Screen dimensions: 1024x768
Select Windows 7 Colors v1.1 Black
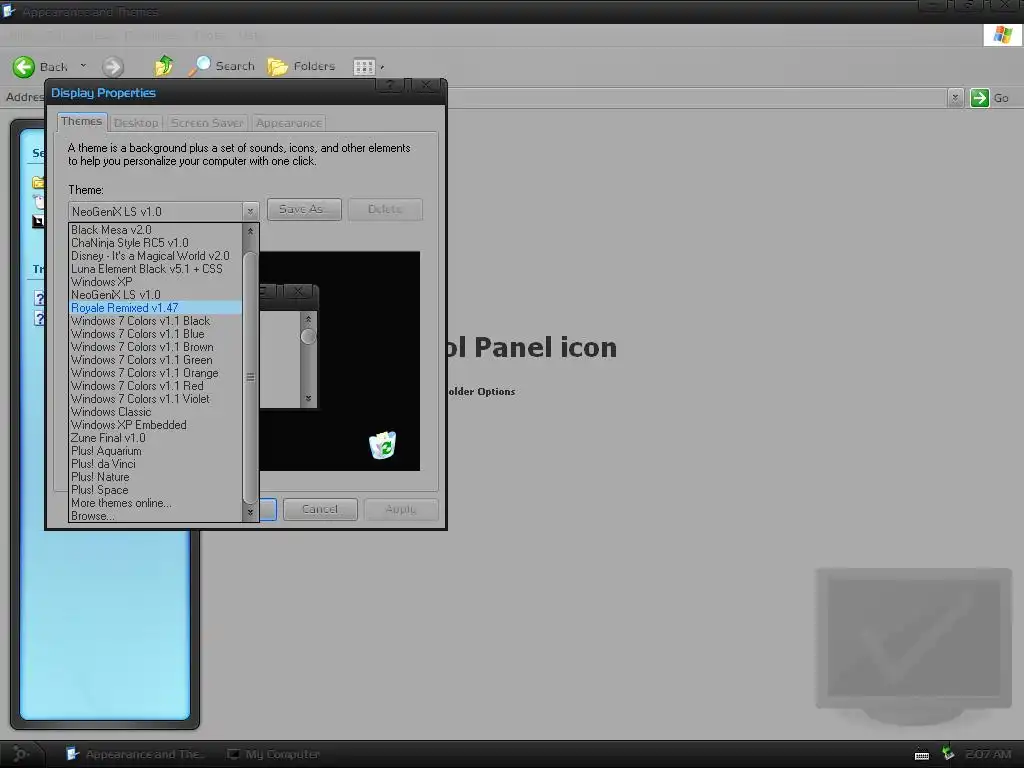(x=155, y=321)
